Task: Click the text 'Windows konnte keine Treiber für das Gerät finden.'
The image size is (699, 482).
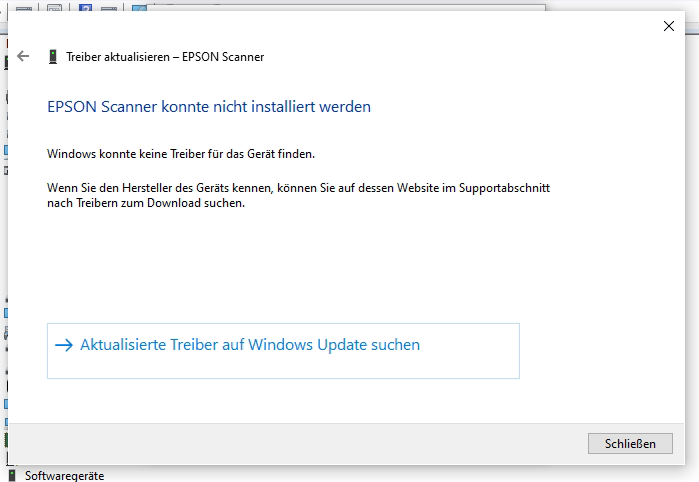Action: [181, 154]
